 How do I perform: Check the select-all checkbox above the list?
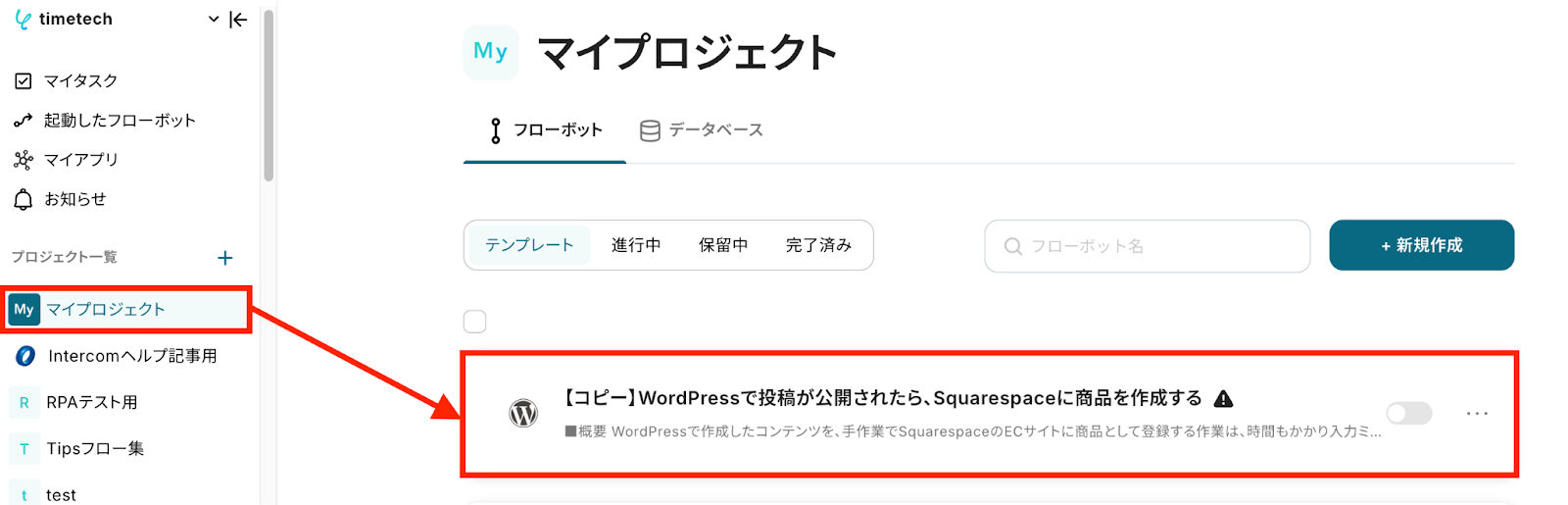(x=475, y=322)
